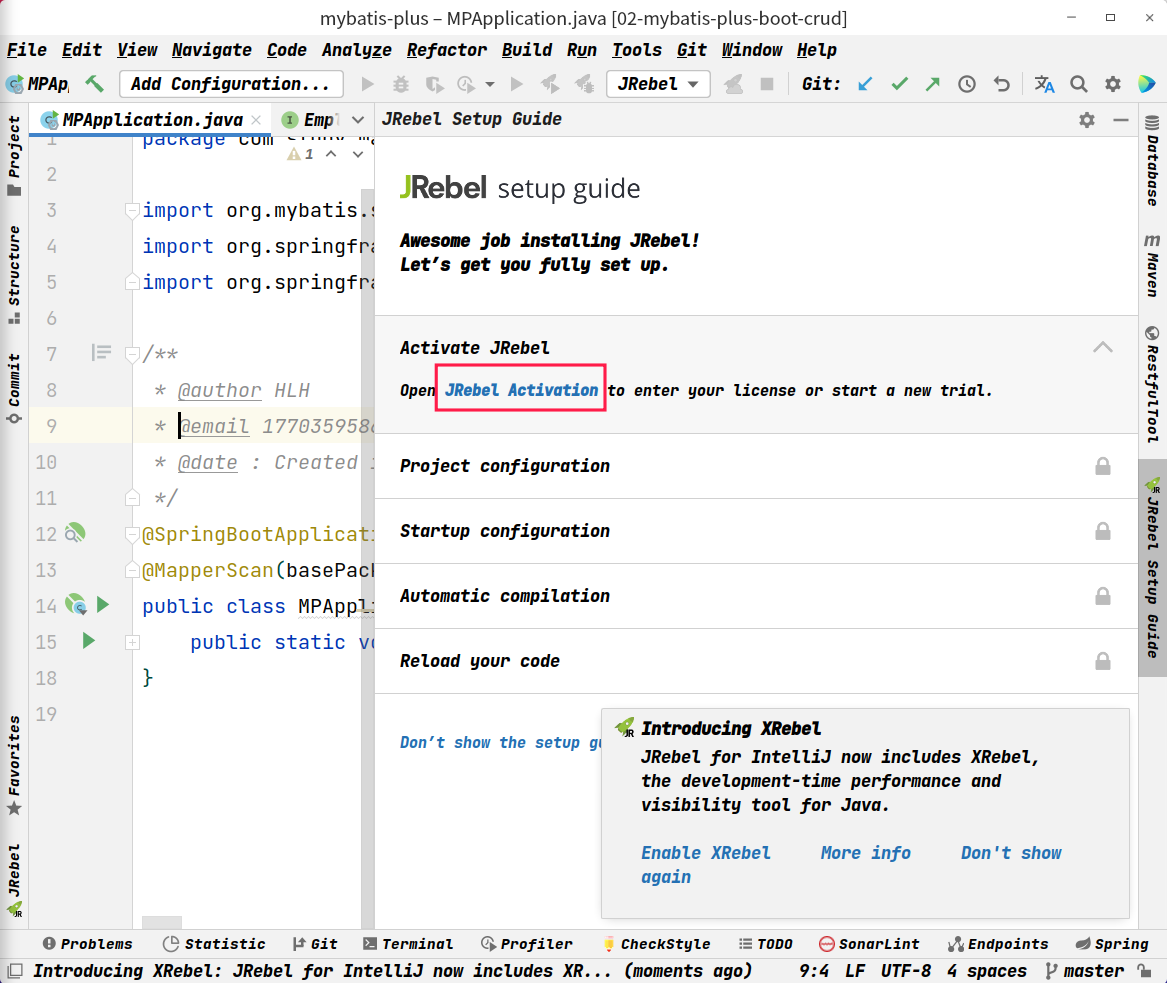Collapse the Activate JRebel section chevron

point(1102,348)
